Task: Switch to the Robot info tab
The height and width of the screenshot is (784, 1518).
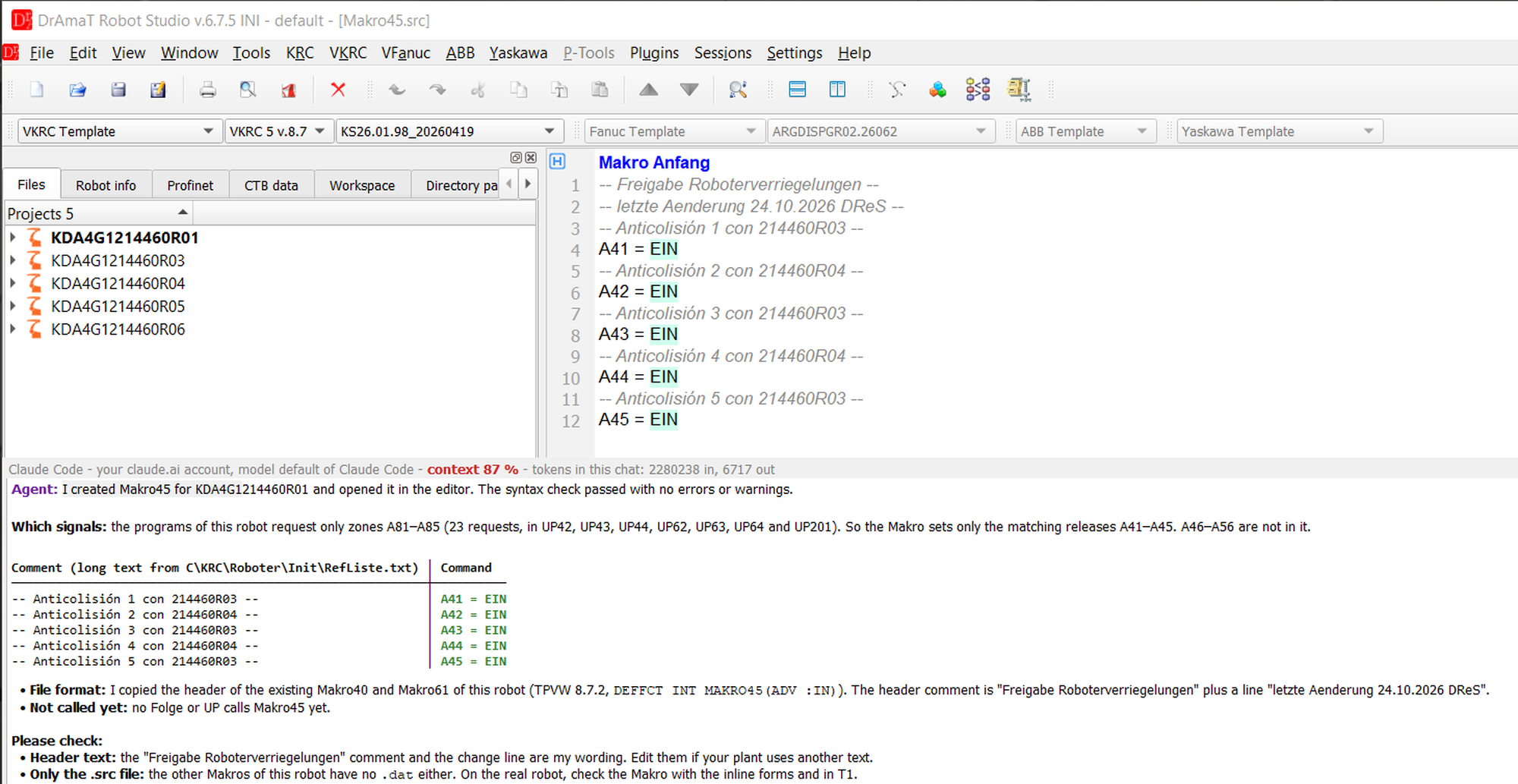Action: tap(106, 185)
